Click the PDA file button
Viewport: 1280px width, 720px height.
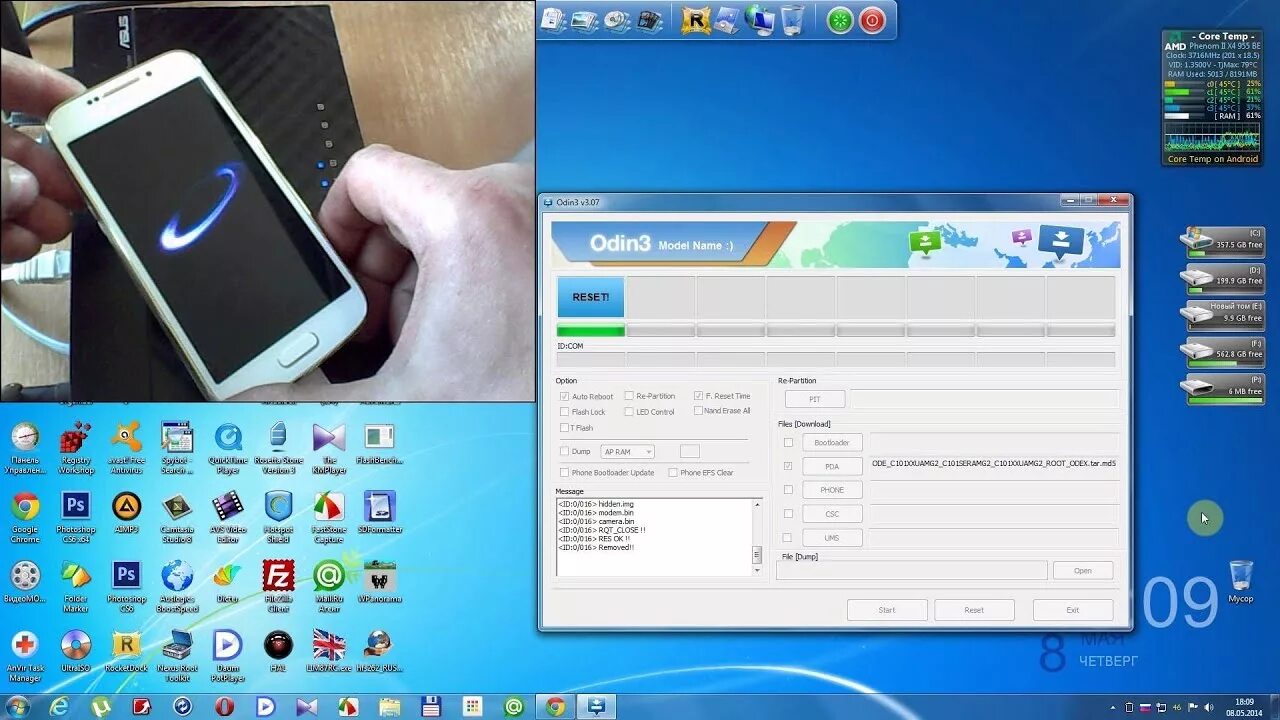pyautogui.click(x=832, y=466)
